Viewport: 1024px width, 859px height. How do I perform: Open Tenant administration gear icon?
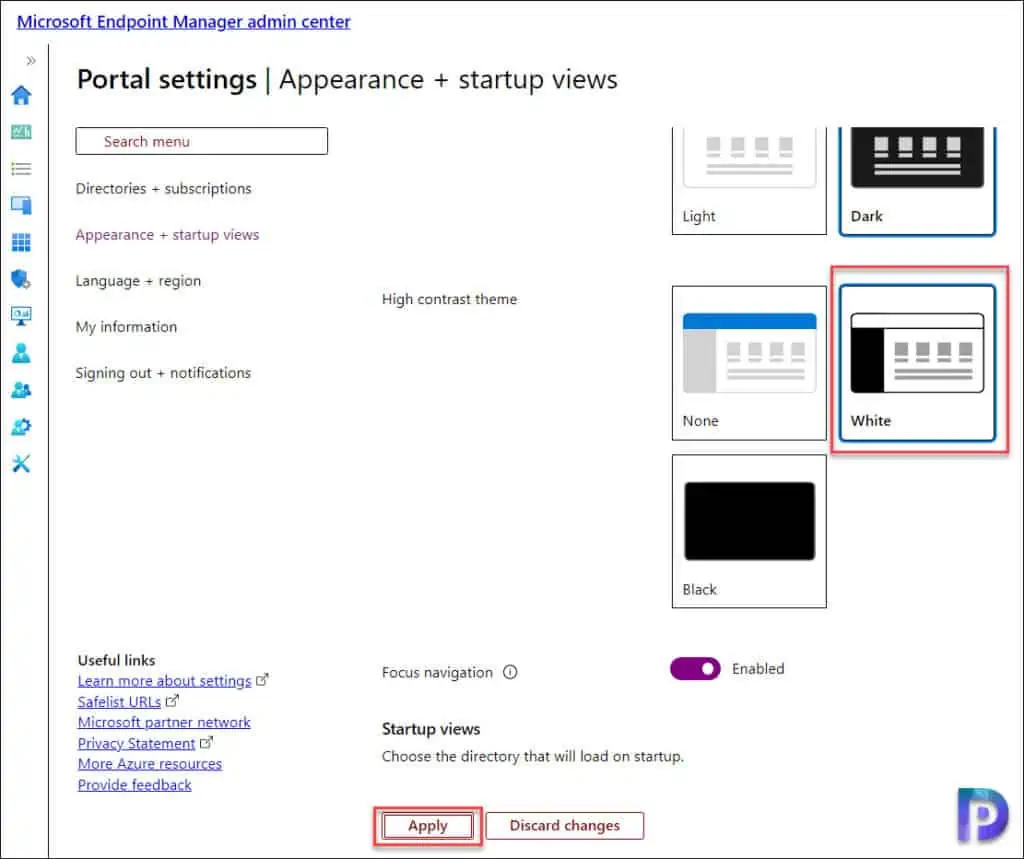pyautogui.click(x=21, y=427)
